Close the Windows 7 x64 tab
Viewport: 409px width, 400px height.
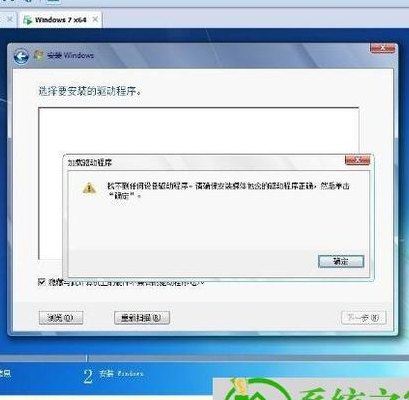point(95,19)
